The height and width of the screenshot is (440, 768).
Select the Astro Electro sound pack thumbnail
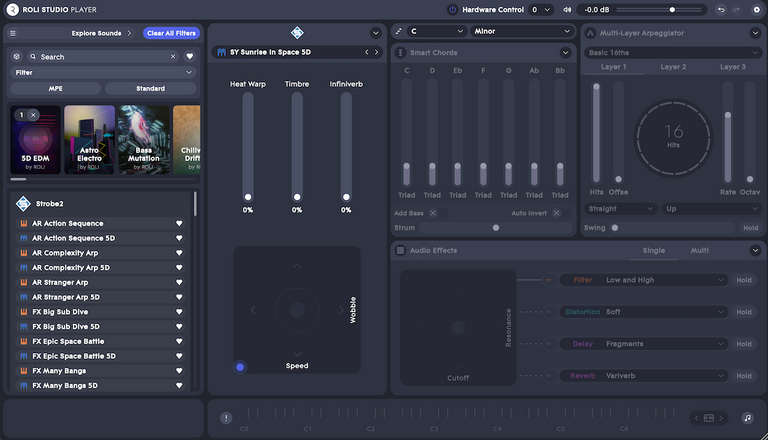tap(89, 140)
